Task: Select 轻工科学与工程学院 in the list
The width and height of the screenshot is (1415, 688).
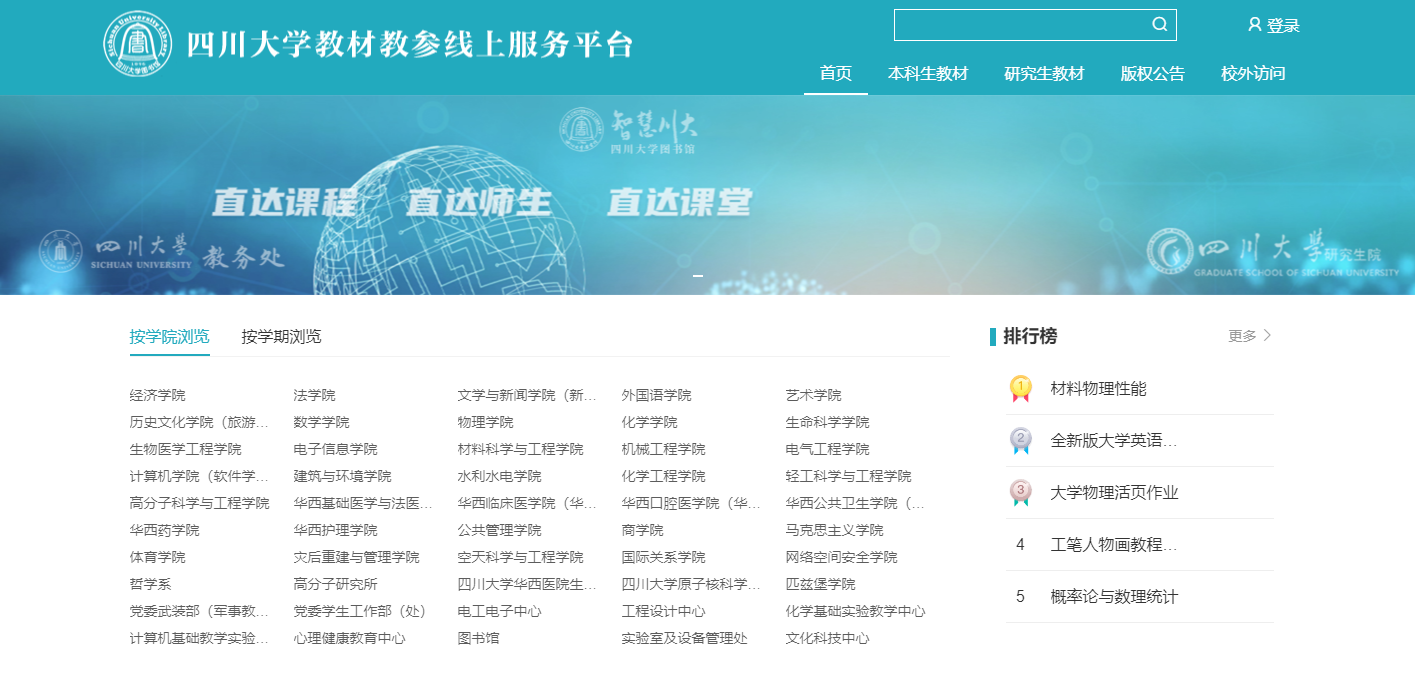Action: point(849,477)
